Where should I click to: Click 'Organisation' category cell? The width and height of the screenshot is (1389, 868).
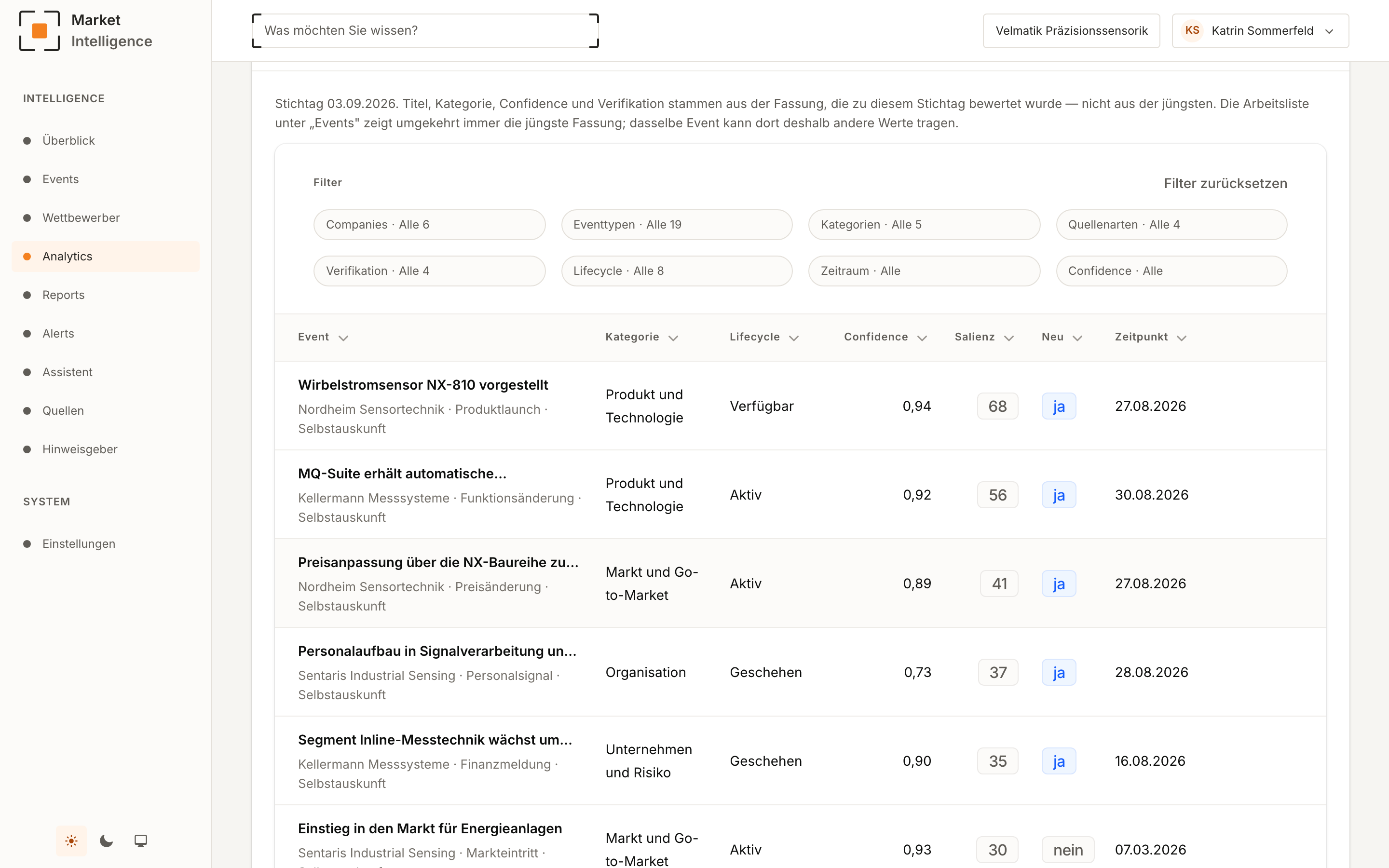(646, 673)
